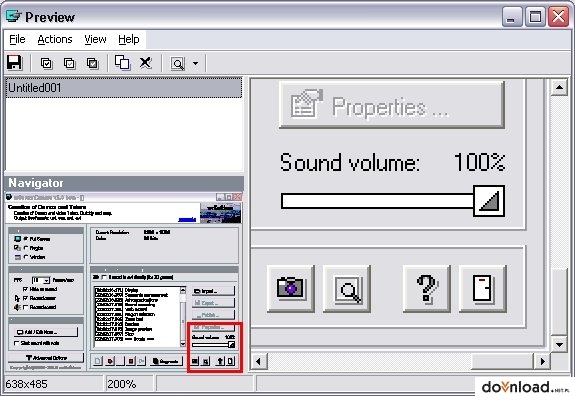Image resolution: width=575 pixels, height=396 pixels.
Task: Open the Actions menu
Action: tap(55, 39)
